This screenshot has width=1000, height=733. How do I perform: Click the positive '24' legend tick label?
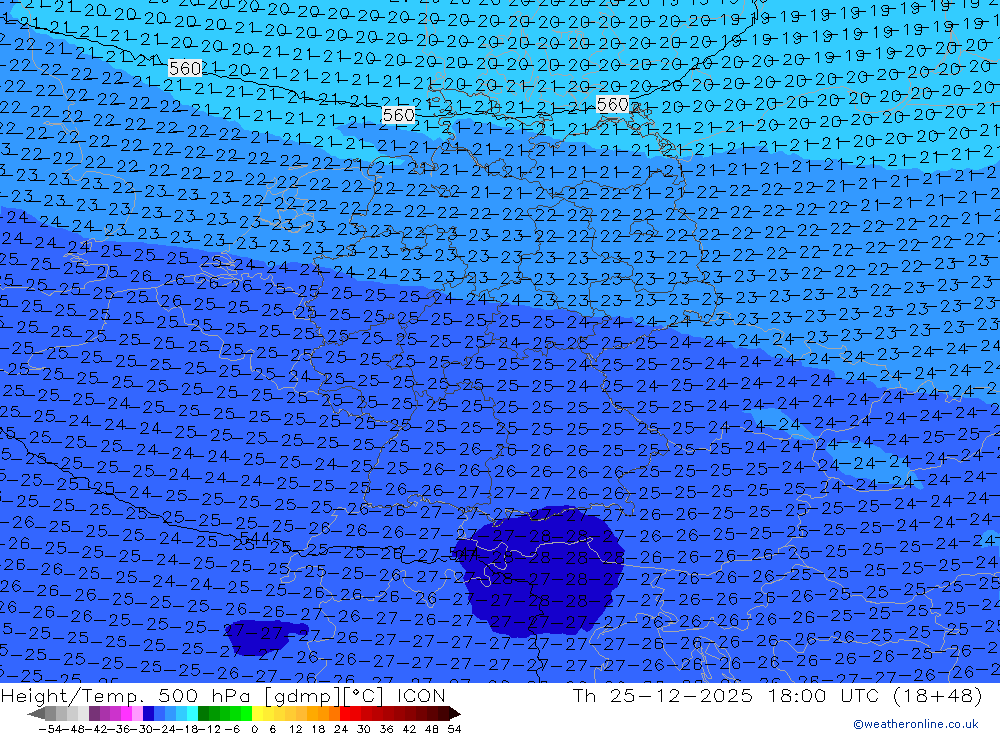click(x=341, y=729)
